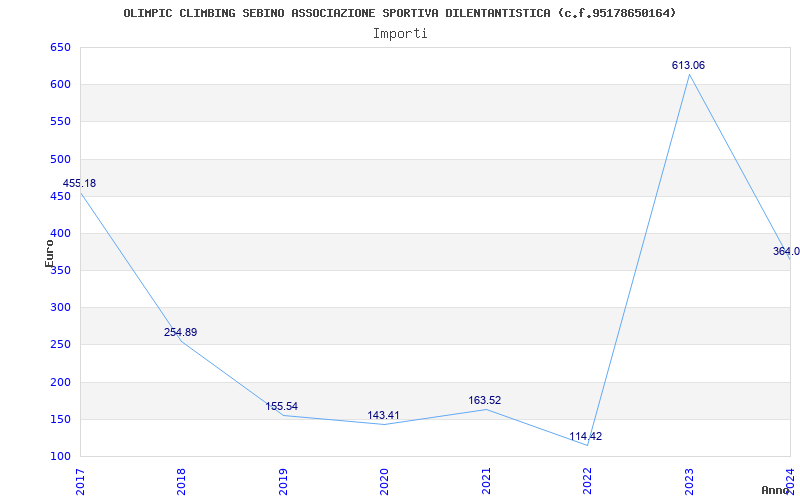Click the 2023 x-axis tick label
The width and height of the screenshot is (800, 500).
[689, 479]
